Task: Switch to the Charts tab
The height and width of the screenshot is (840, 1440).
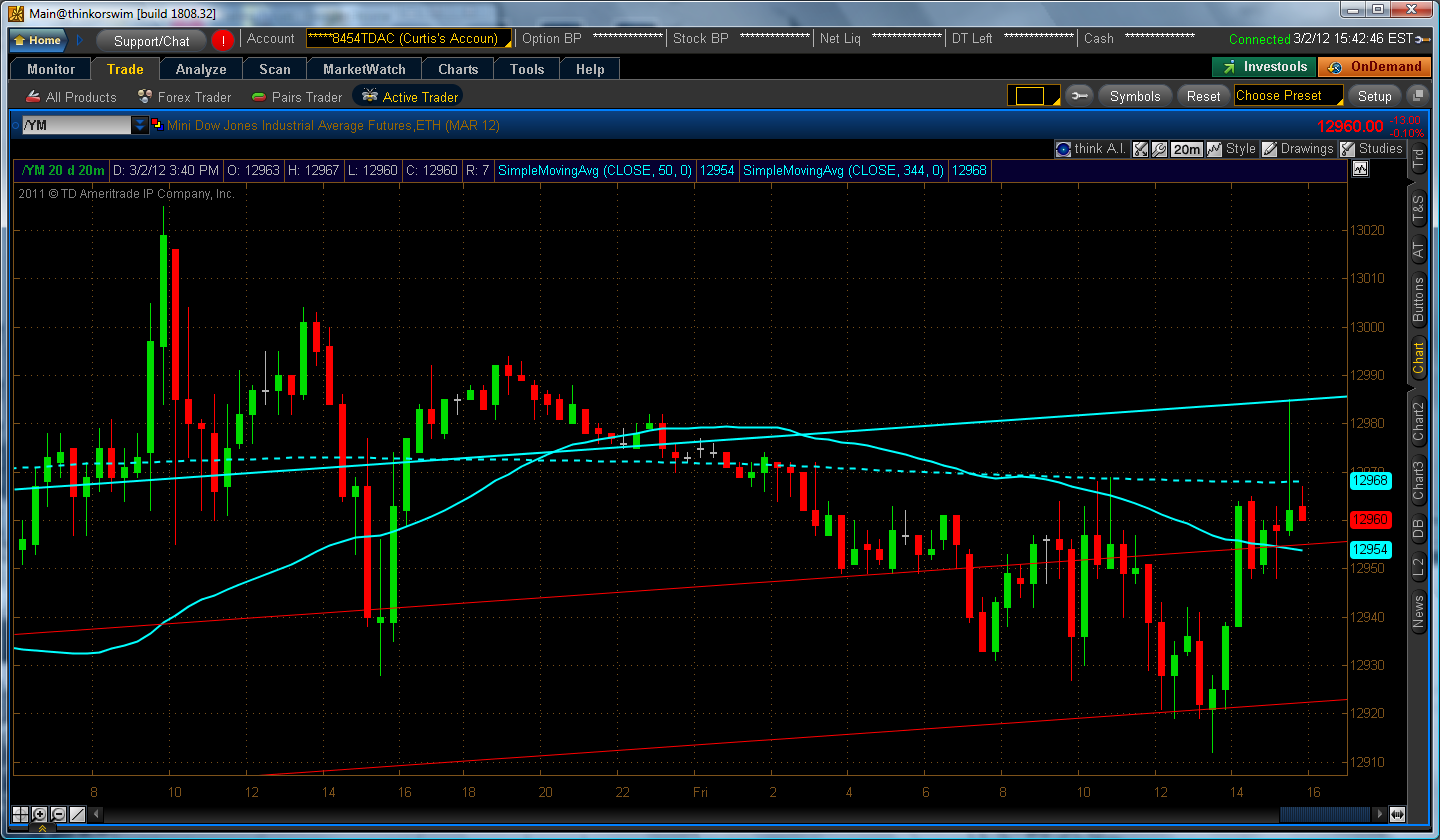Action: click(458, 69)
